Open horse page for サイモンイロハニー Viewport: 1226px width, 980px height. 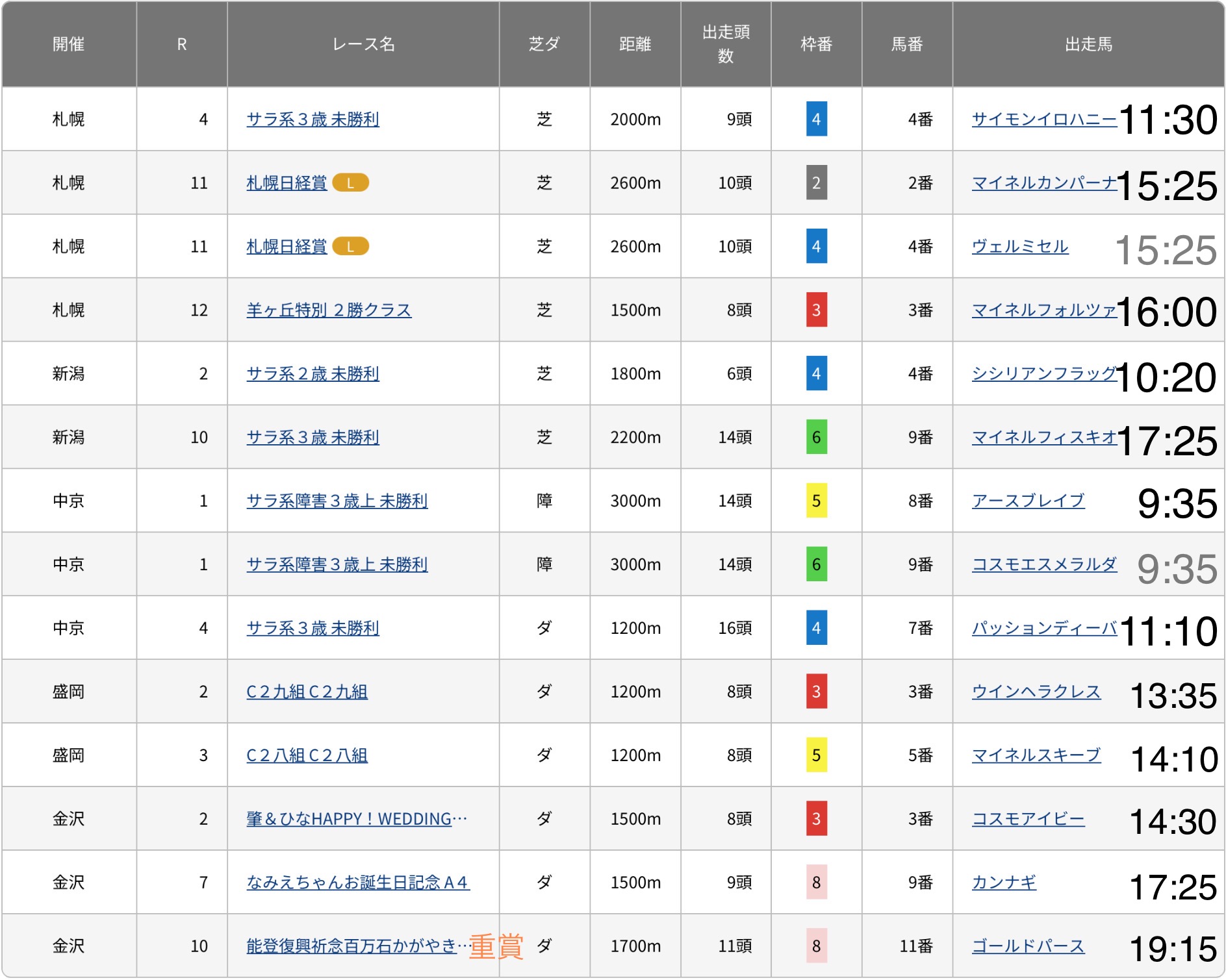tap(1043, 119)
